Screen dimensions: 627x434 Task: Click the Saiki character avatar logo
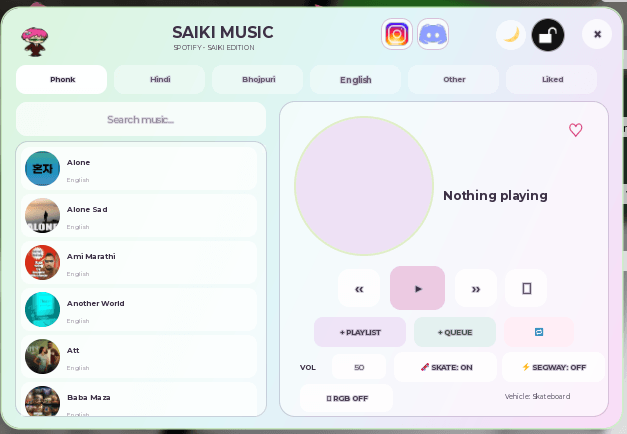pyautogui.click(x=35, y=42)
